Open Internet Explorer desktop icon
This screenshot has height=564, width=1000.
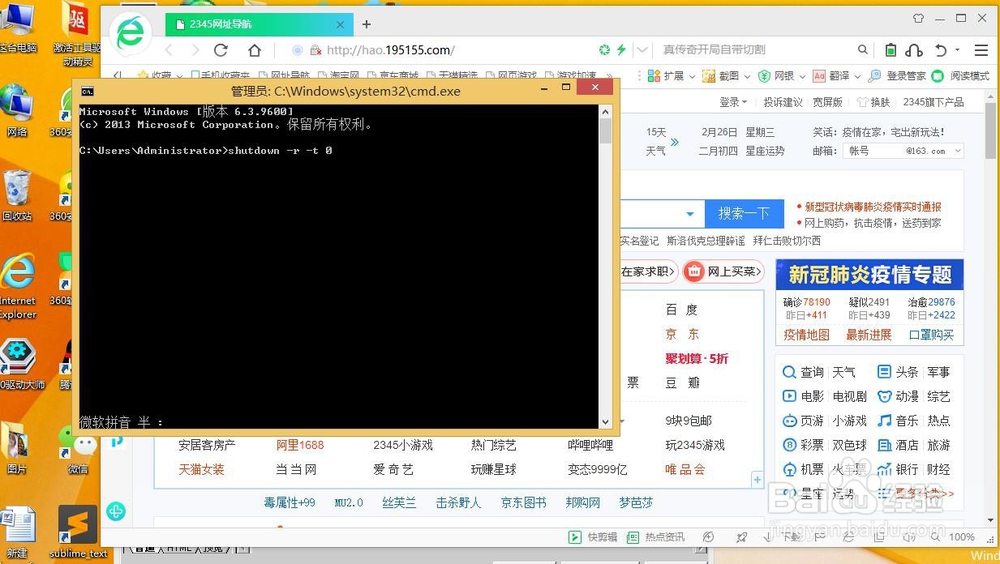18,286
